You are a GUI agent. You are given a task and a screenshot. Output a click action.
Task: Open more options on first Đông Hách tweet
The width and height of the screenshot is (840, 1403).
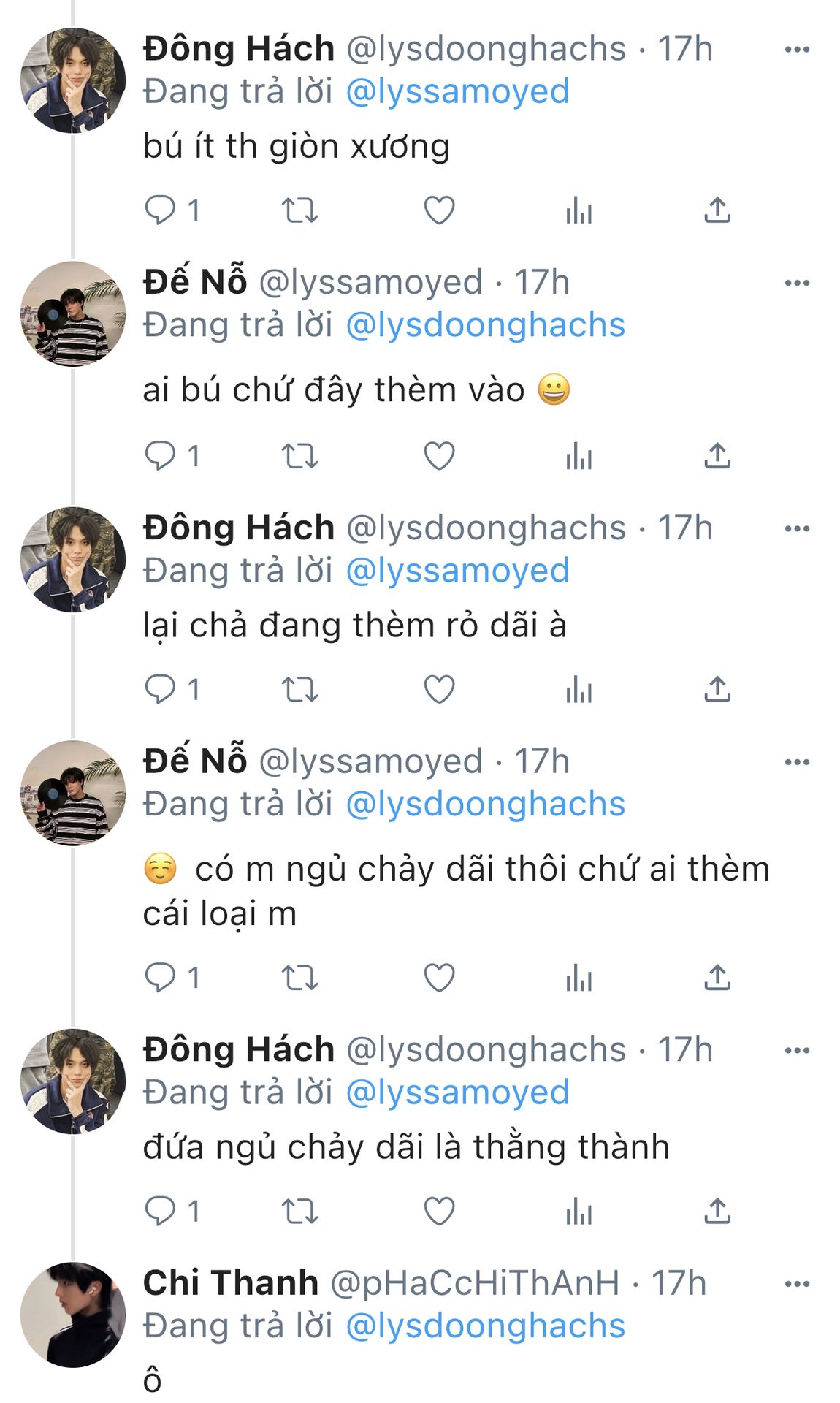pos(797,50)
